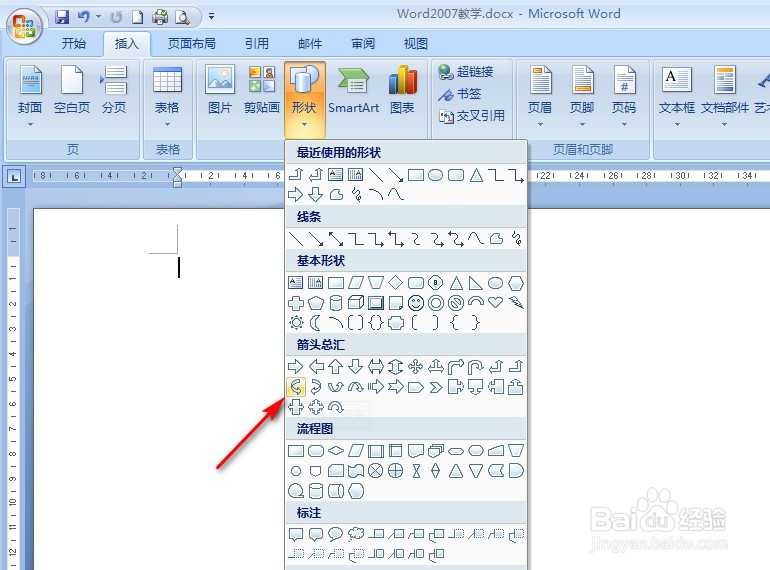Insert a 空白页 blank page
770x570 pixels.
coord(72,91)
